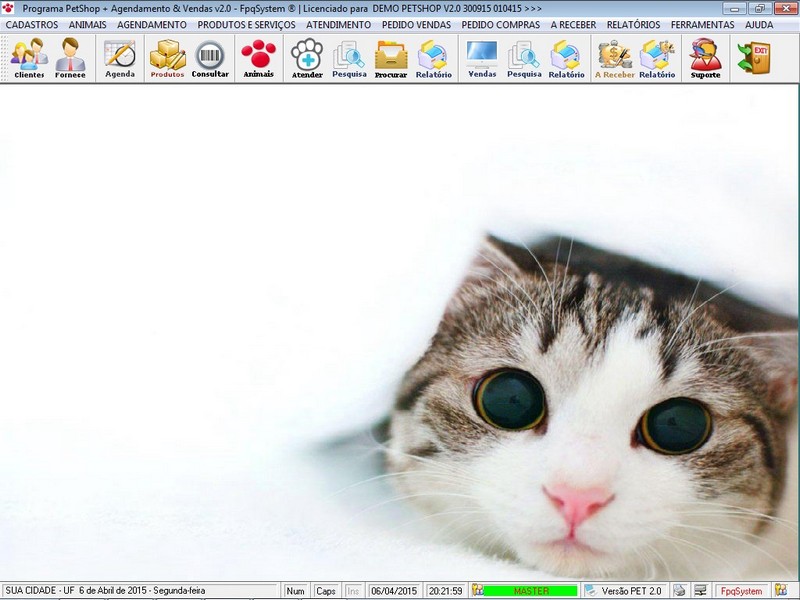Image resolution: width=800 pixels, height=600 pixels.
Task: Open the Vendas monitor icon
Action: (482, 58)
